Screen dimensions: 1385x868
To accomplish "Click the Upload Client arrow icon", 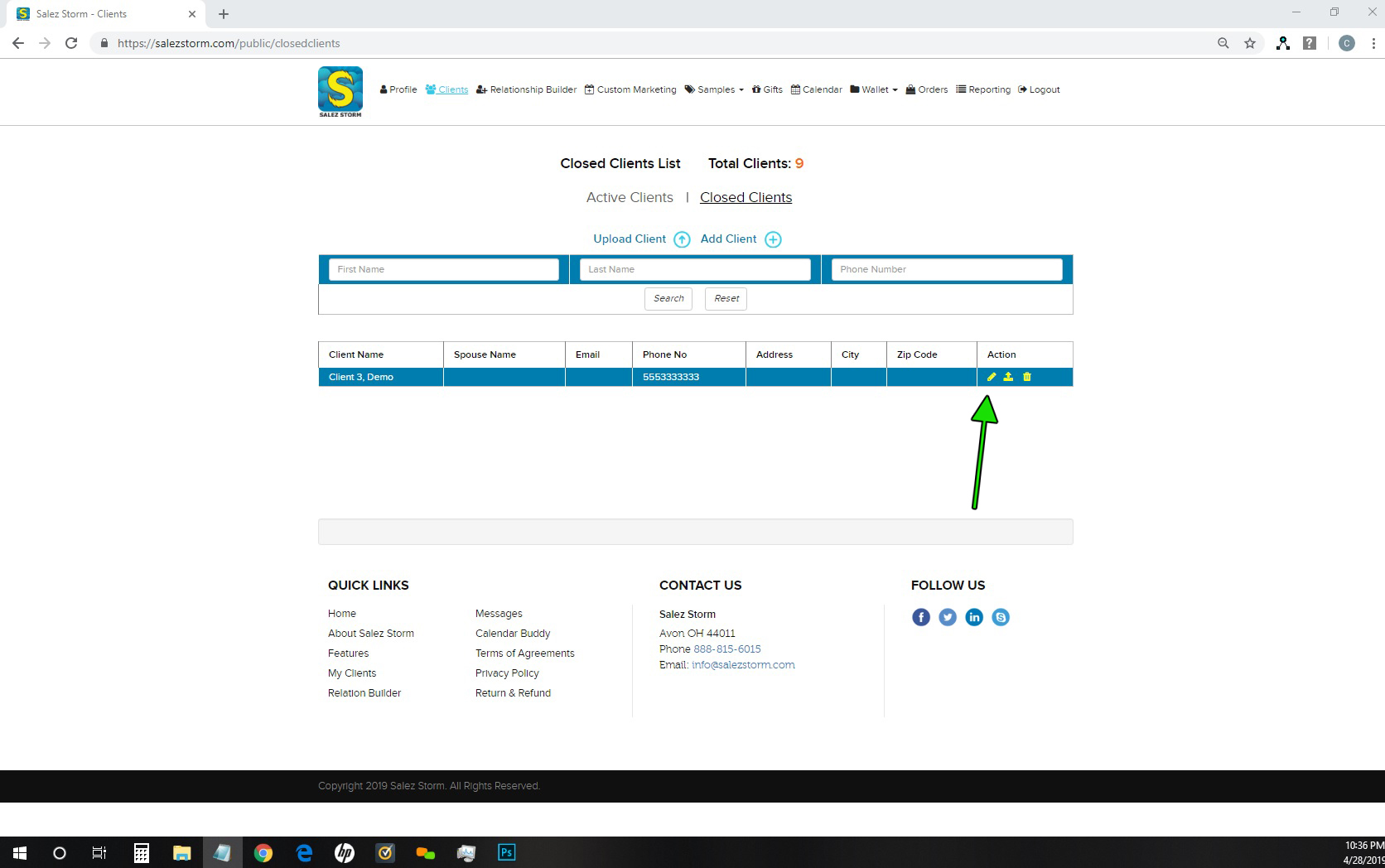I will coord(682,239).
